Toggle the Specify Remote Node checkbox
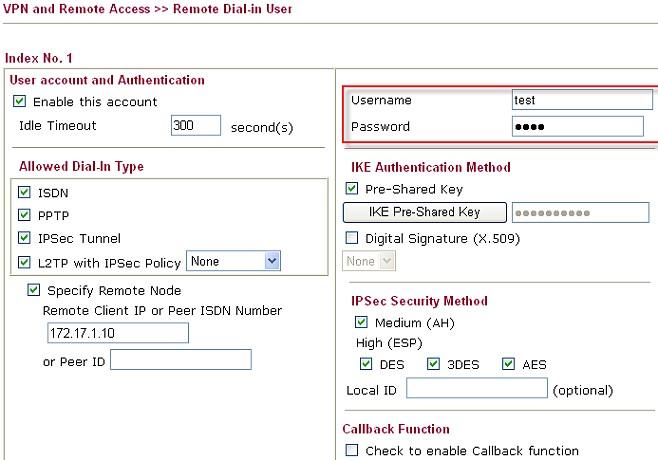Viewport: 658px width, 460px height. tap(35, 291)
